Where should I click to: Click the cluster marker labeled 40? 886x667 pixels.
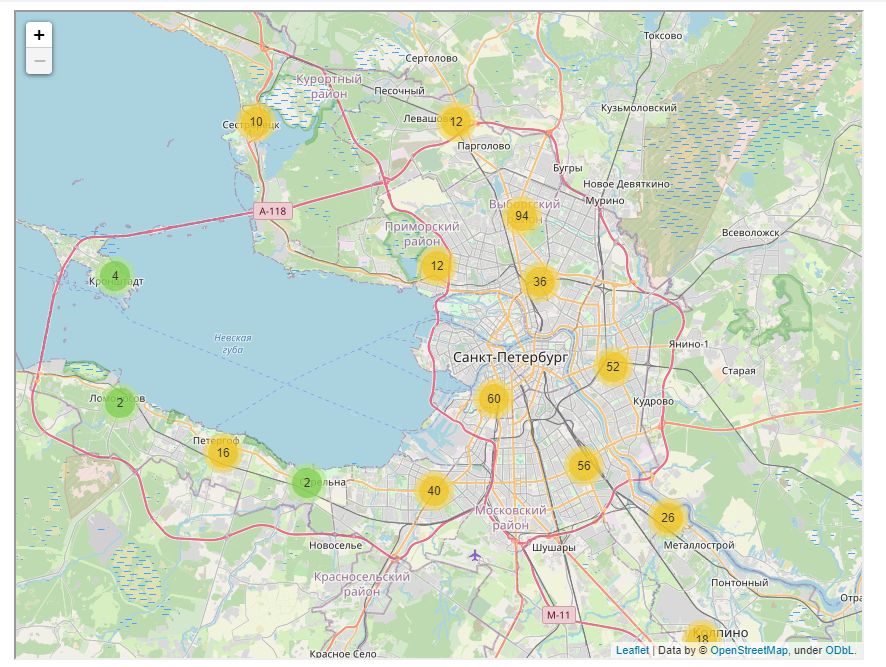[x=434, y=491]
